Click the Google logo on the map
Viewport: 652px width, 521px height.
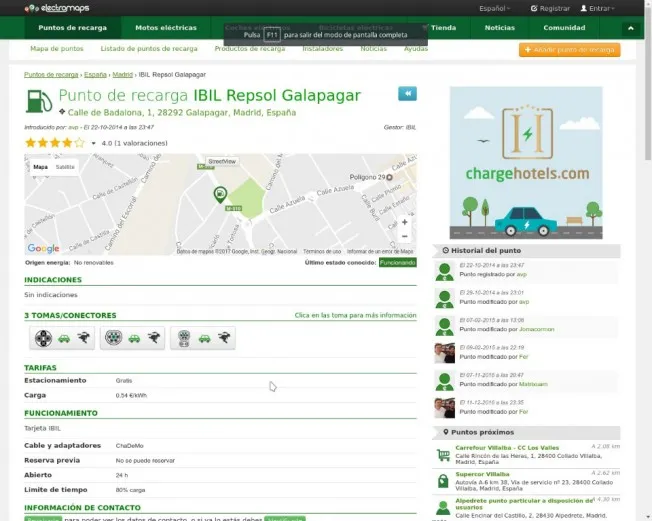[x=43, y=248]
